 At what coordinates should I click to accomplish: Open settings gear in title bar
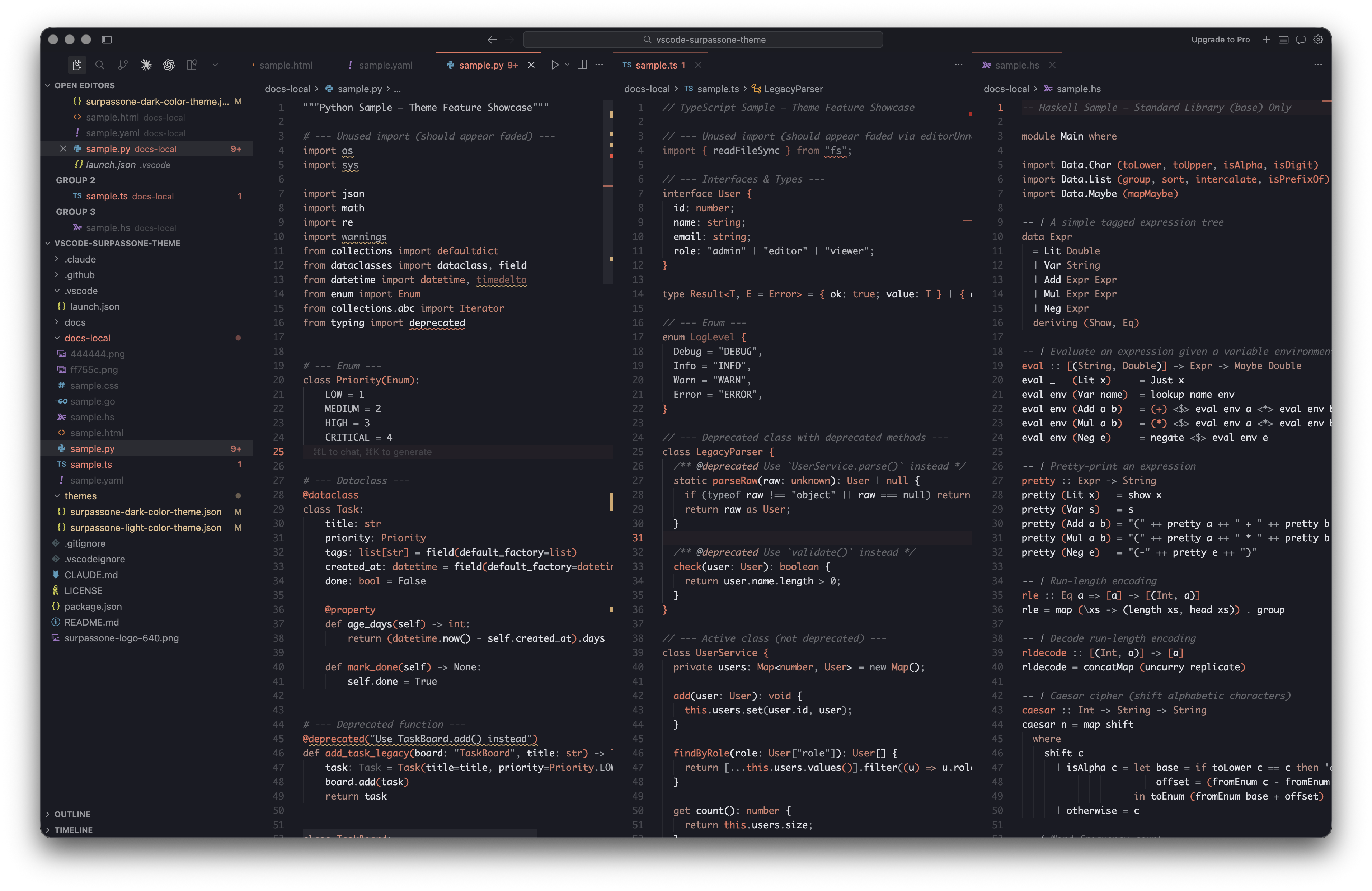tap(1318, 40)
